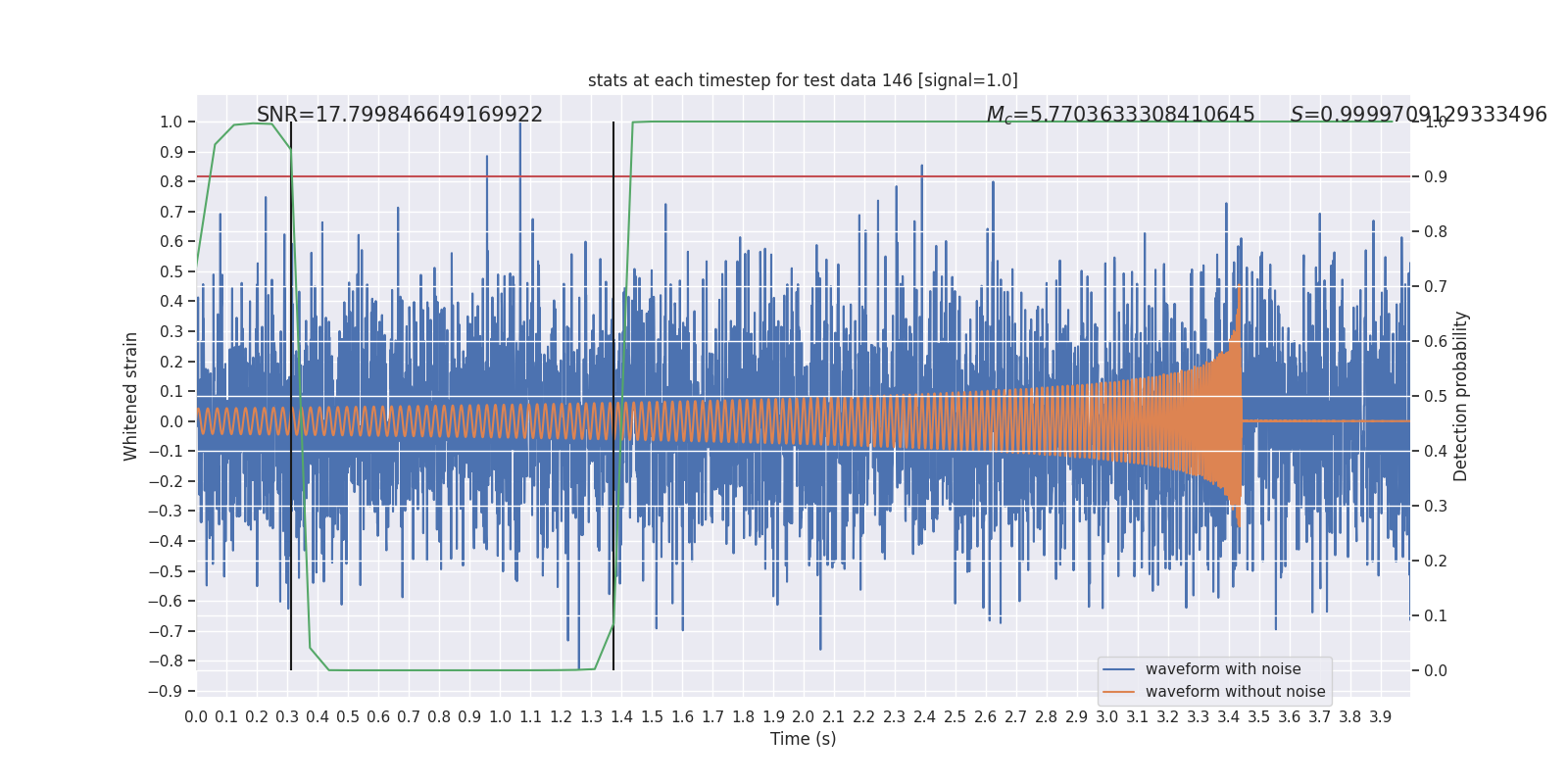Viewport: 1568px width, 784px height.
Task: Click the 0.5 tick on probability axis
Action: tap(1436, 396)
